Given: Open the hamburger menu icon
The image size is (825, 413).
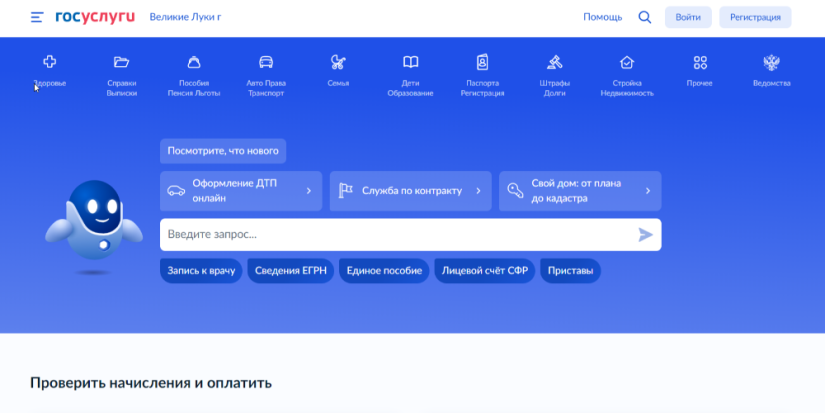Looking at the screenshot, I should (37, 17).
